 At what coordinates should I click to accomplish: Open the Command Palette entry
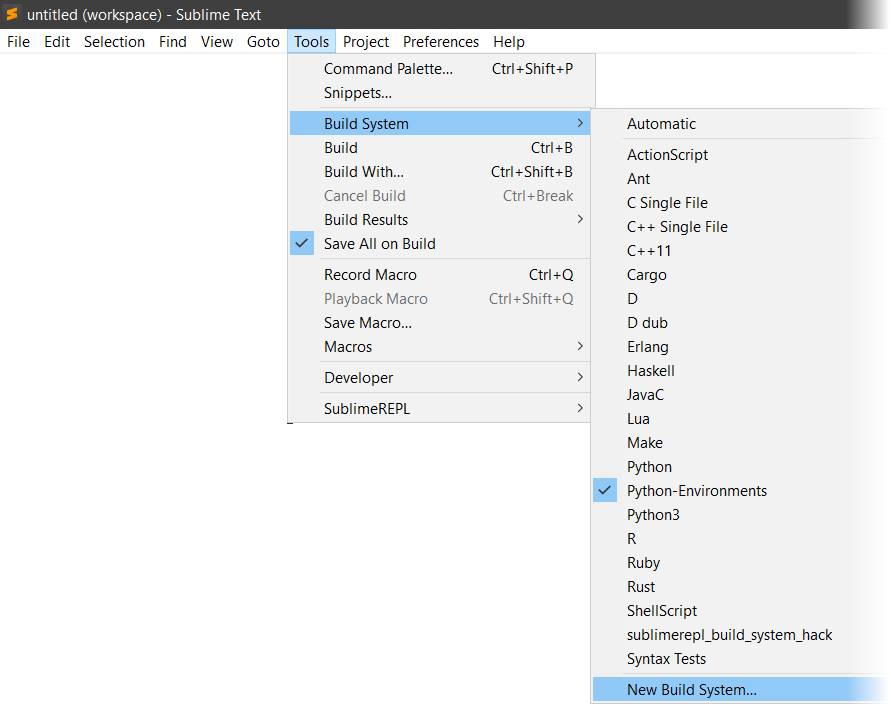click(x=386, y=68)
